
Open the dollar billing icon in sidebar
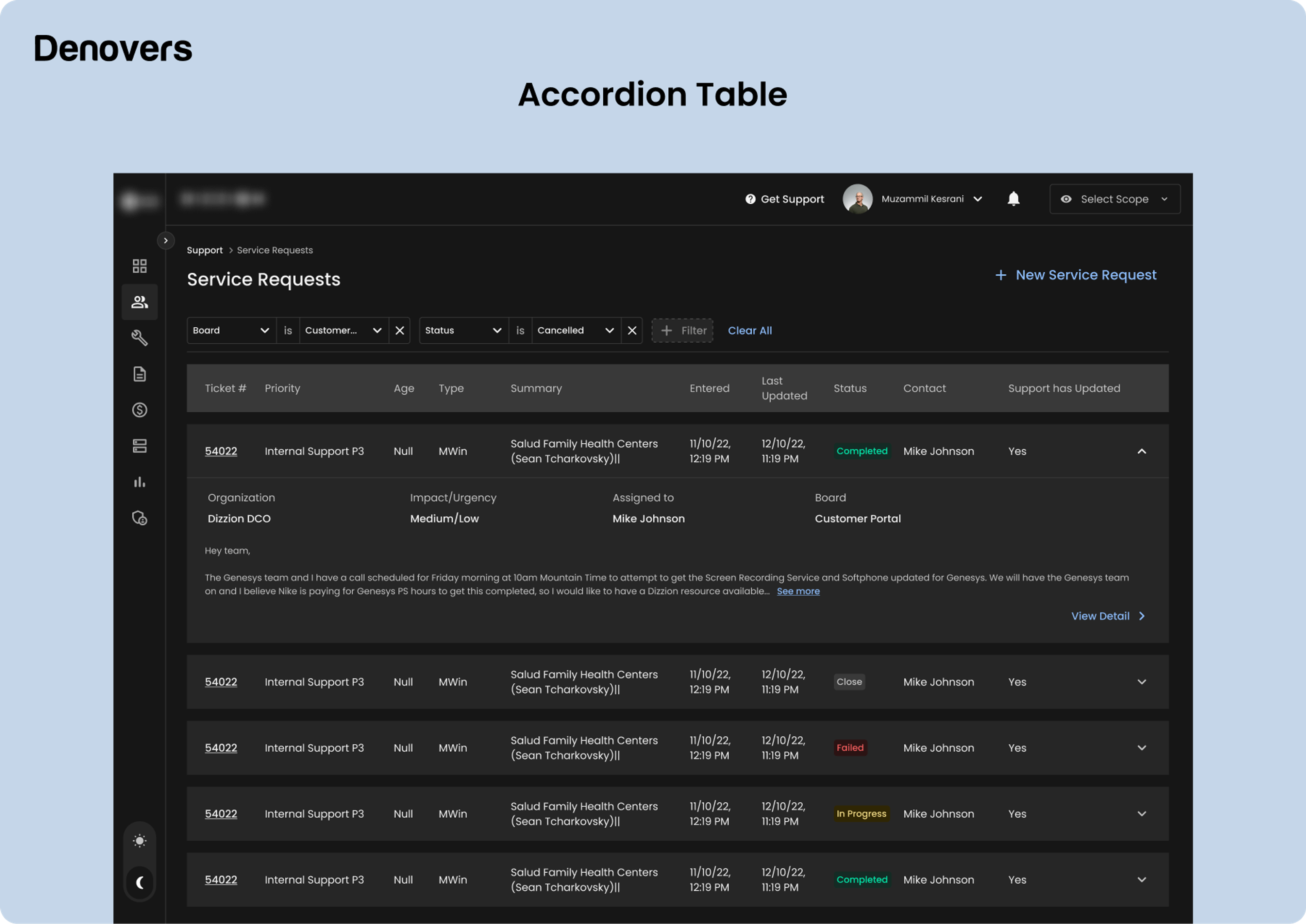click(139, 410)
